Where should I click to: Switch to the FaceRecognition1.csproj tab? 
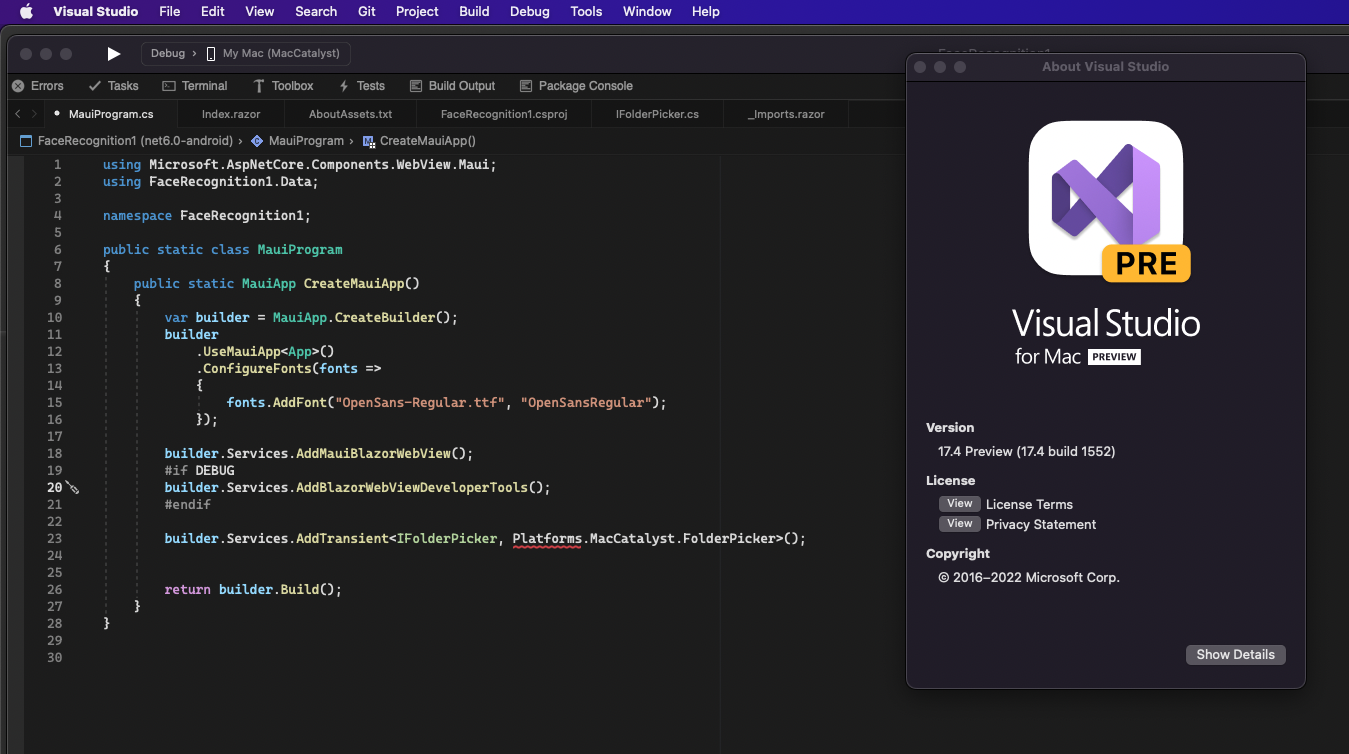click(x=504, y=114)
